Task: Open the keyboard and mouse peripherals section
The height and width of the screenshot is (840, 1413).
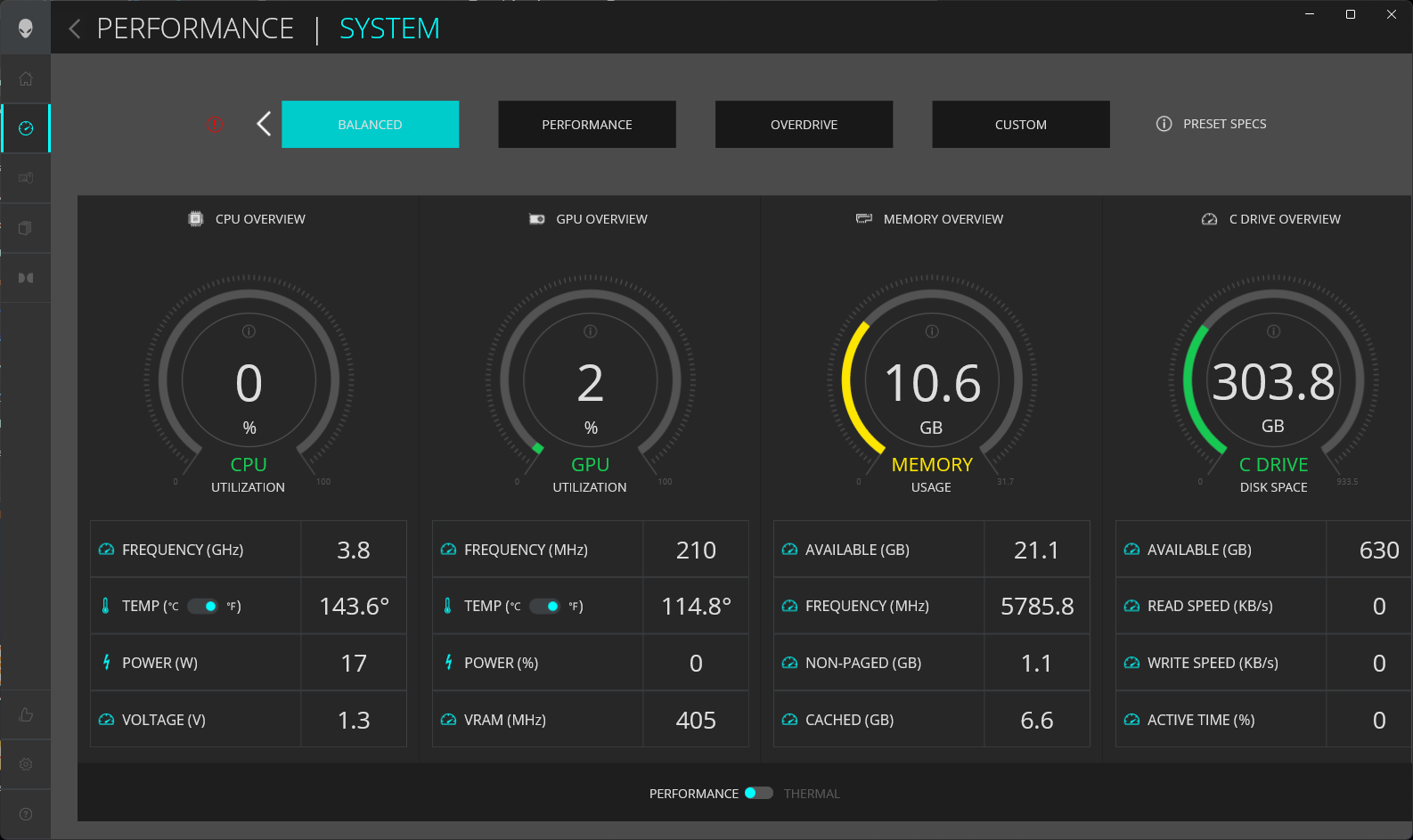Action: pos(26,178)
